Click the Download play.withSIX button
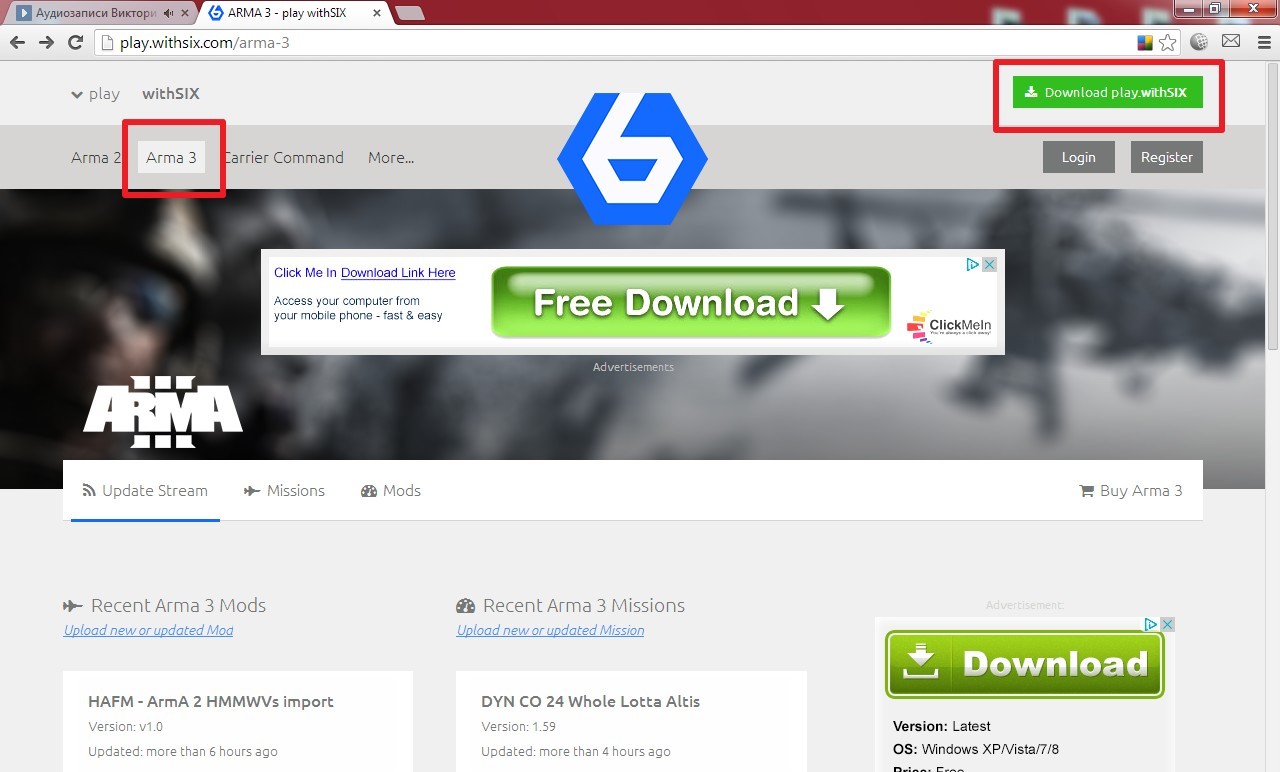Image resolution: width=1280 pixels, height=772 pixels. (x=1108, y=92)
